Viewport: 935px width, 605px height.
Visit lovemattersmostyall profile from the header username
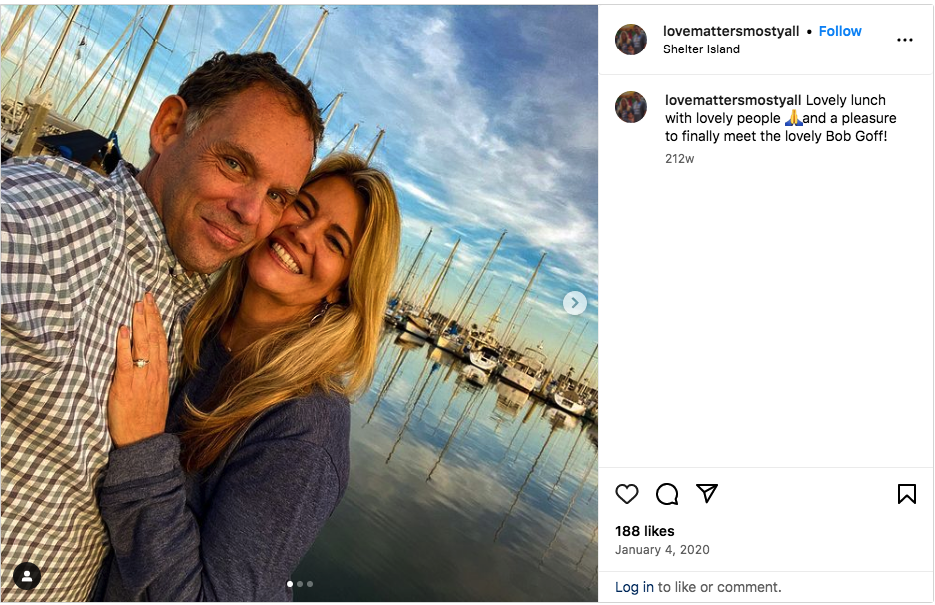731,31
